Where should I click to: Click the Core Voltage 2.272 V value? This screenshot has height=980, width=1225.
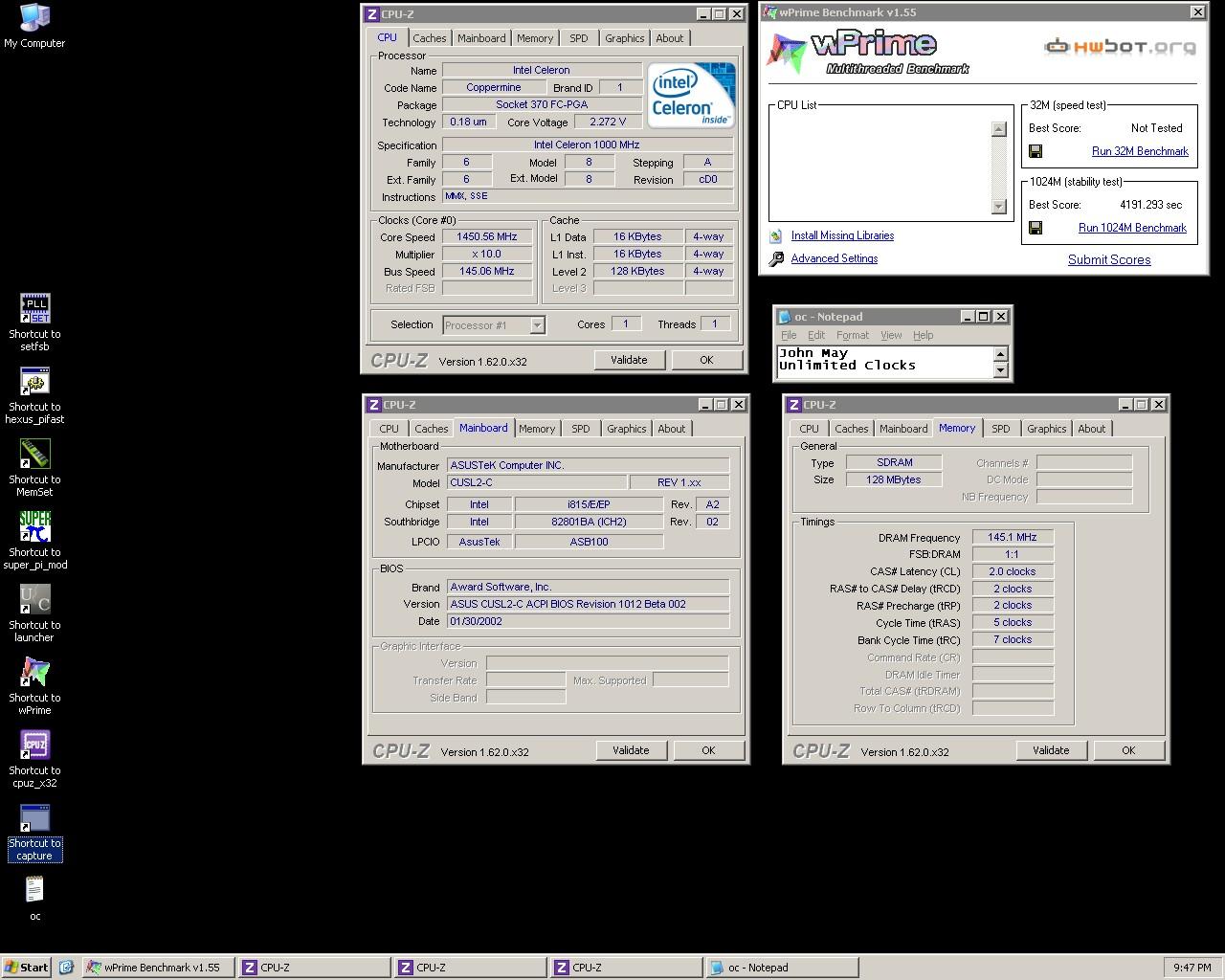pyautogui.click(x=608, y=122)
